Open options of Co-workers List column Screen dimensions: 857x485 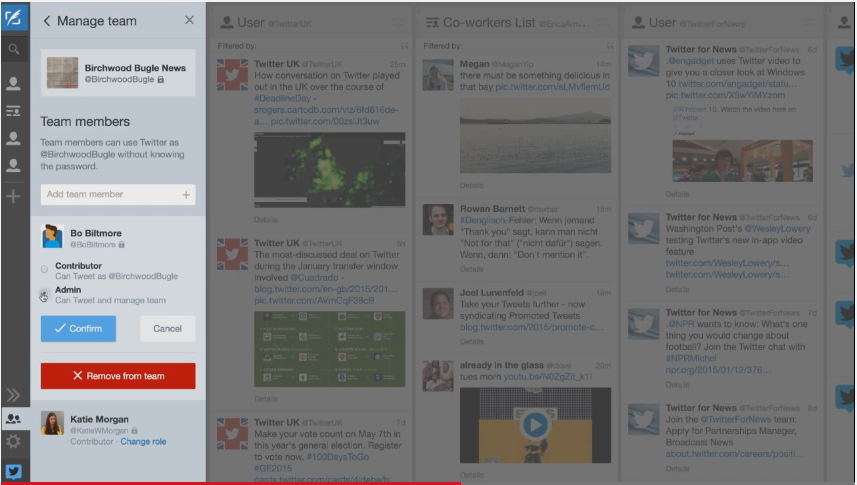[603, 23]
